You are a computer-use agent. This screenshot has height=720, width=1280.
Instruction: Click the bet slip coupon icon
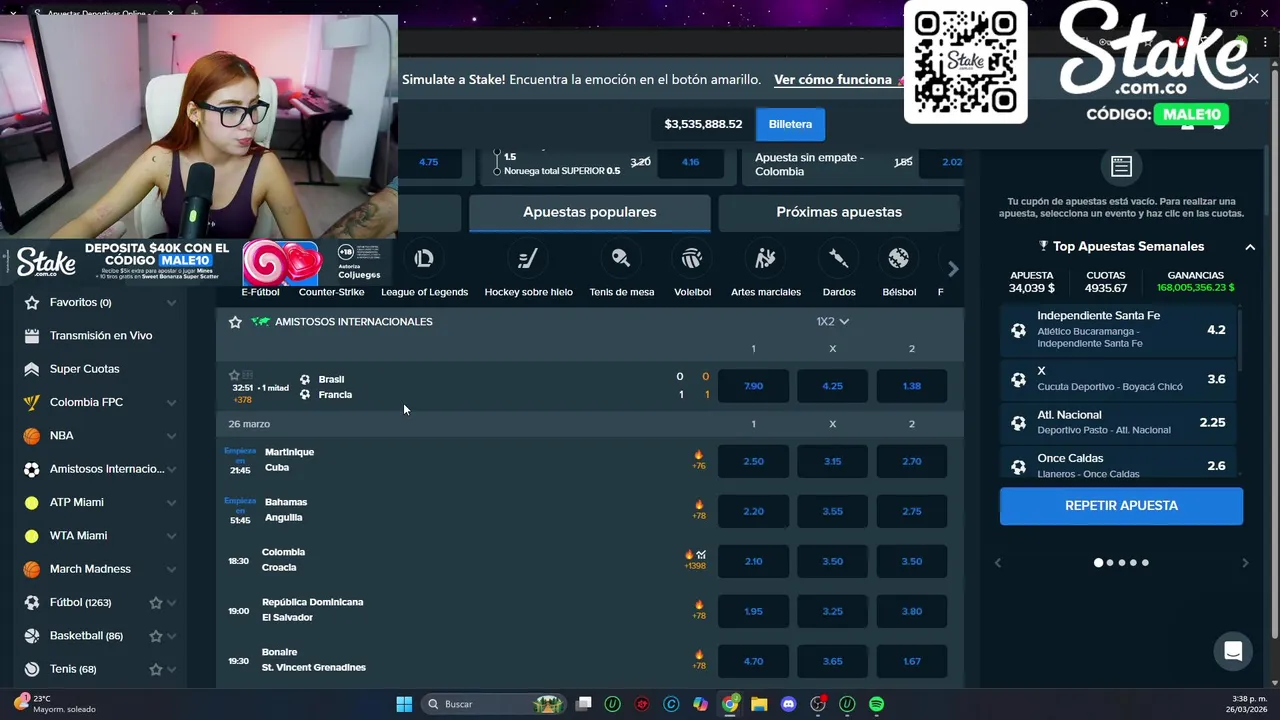1121,167
